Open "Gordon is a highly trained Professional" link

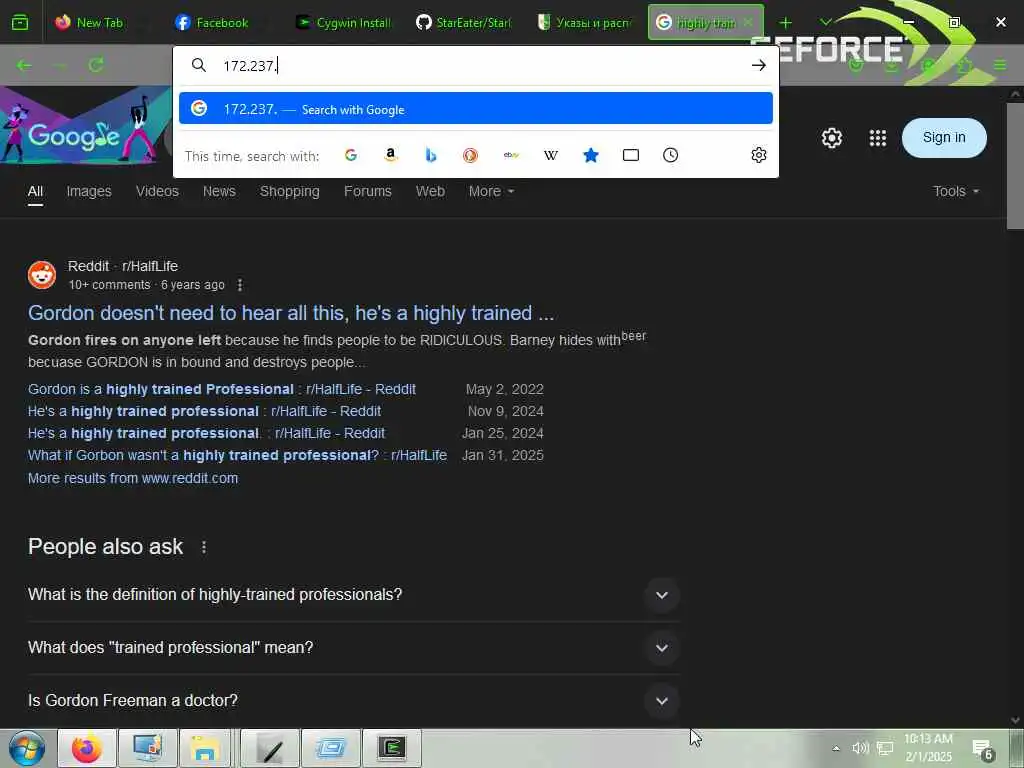(222, 389)
